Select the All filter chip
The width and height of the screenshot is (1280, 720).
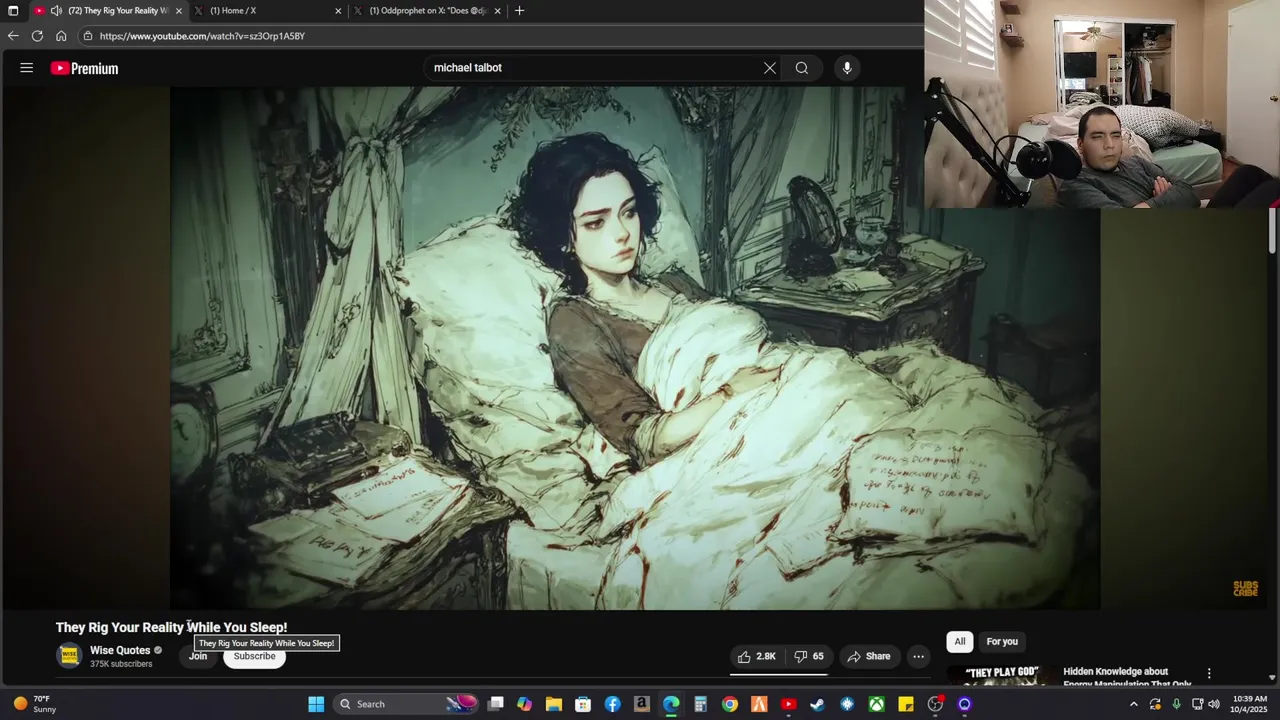click(960, 642)
